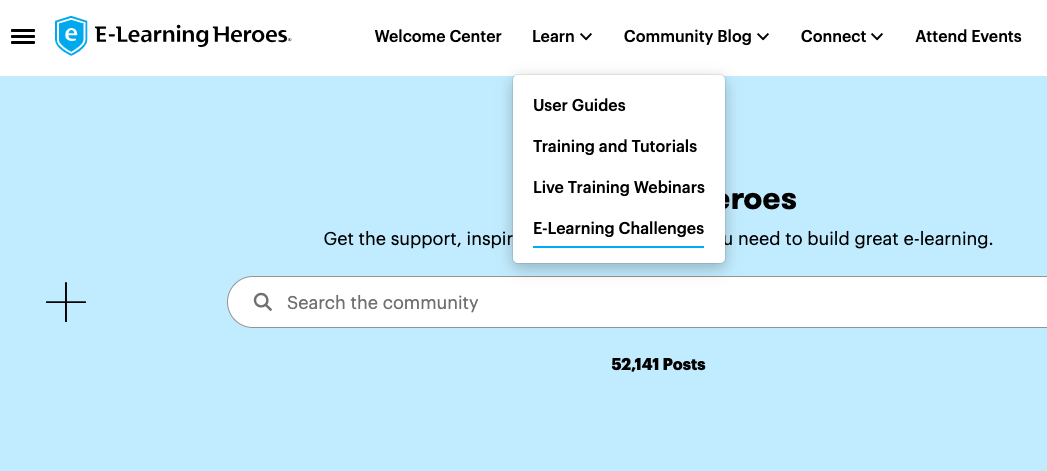Collapse the Learn dropdown chevron

[x=587, y=37]
